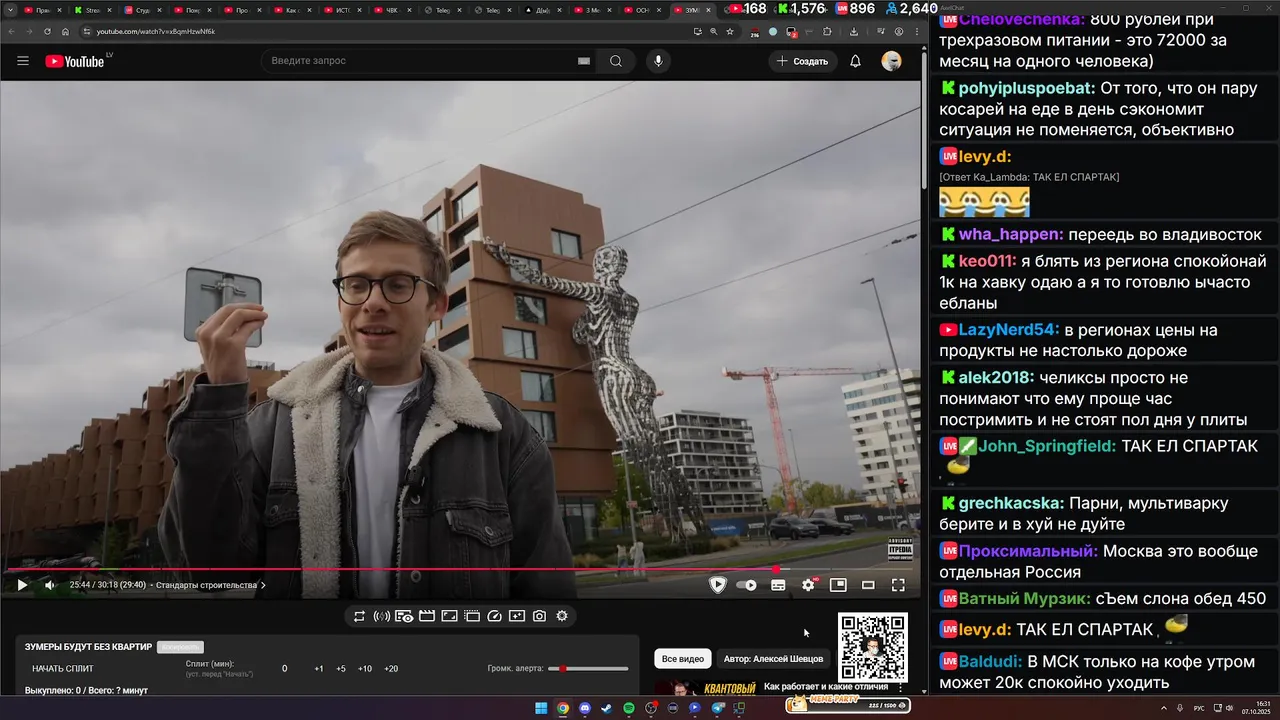Click the Копировать button
Image resolution: width=1280 pixels, height=720 pixels.
pyautogui.click(x=180, y=647)
